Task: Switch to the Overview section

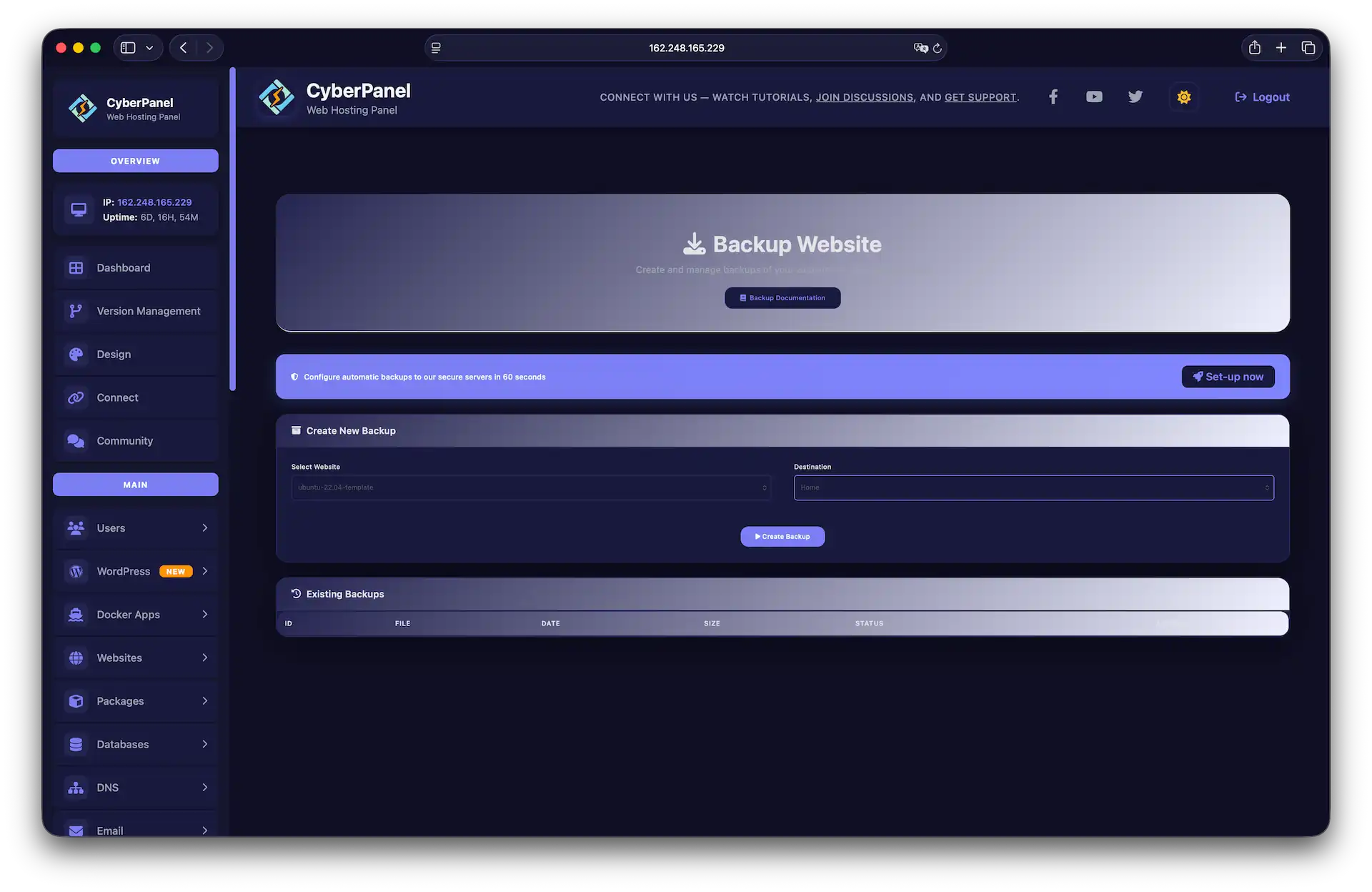Action: coord(135,161)
